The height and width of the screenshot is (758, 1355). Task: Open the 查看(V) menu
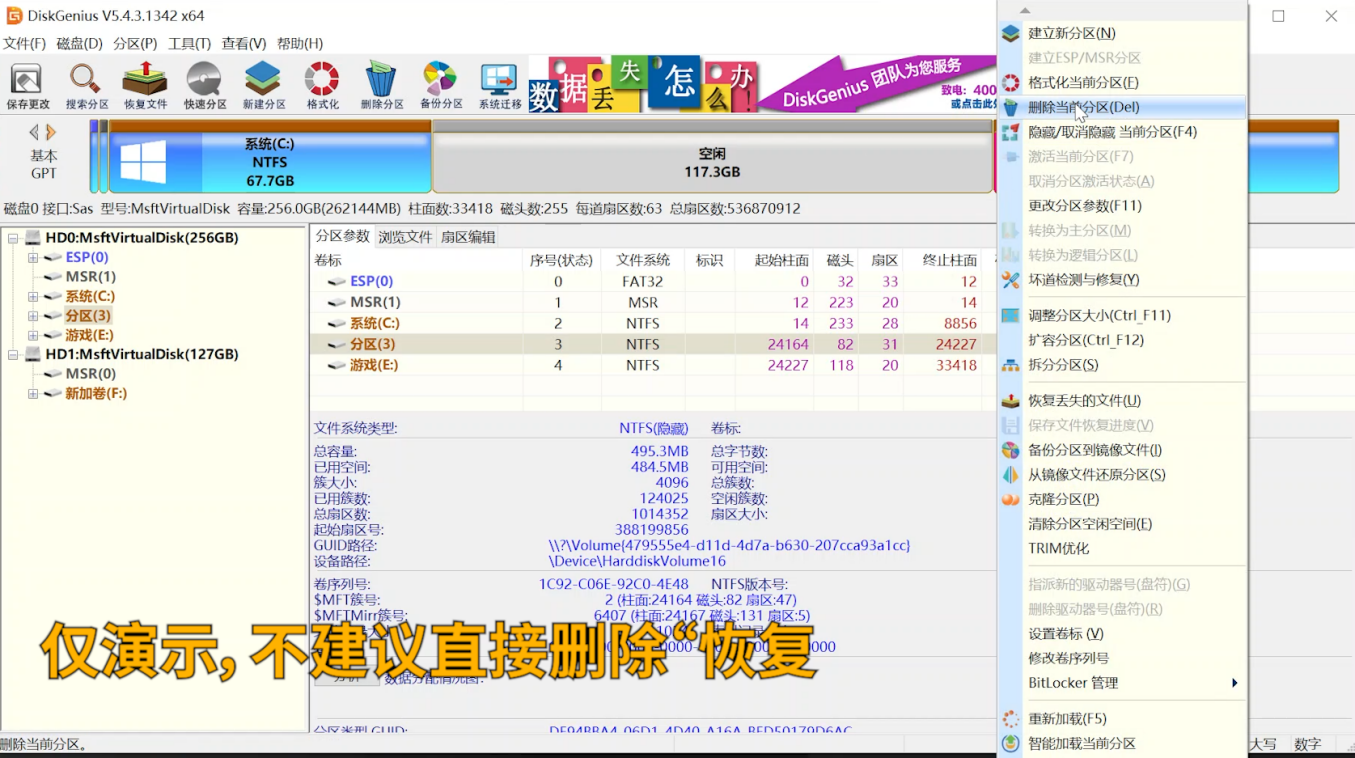244,44
